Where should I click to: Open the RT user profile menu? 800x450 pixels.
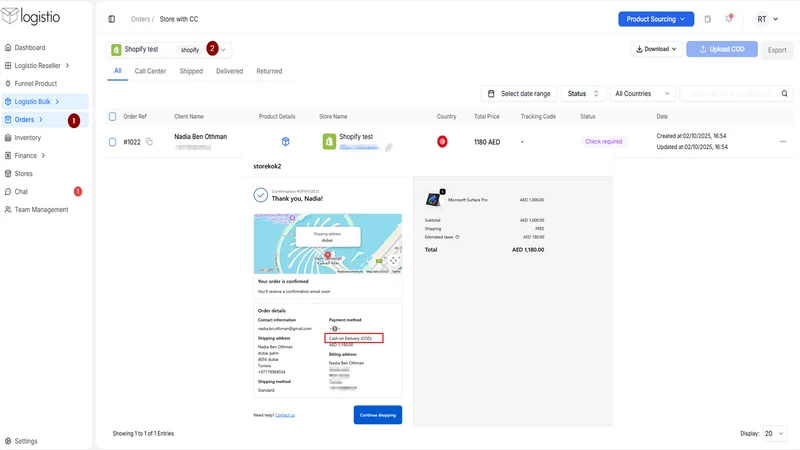767,19
